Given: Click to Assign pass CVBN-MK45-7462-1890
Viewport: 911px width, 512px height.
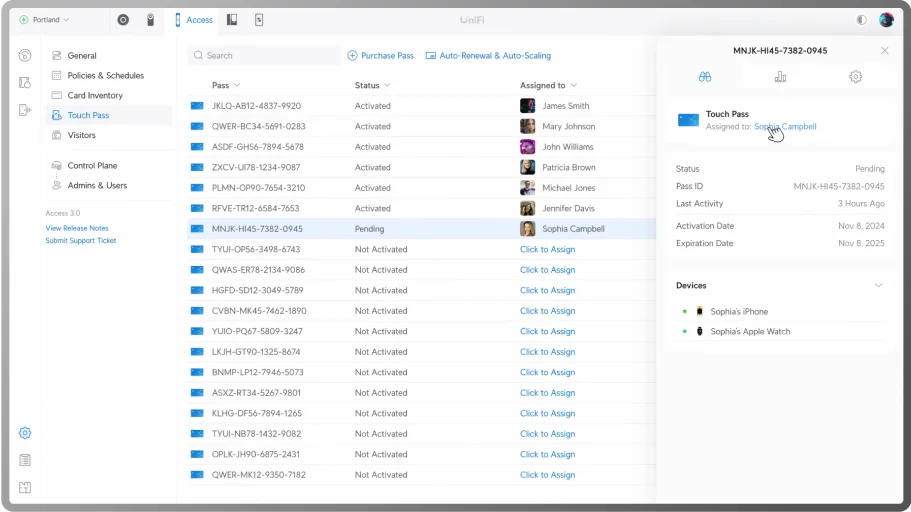Looking at the screenshot, I should (547, 311).
